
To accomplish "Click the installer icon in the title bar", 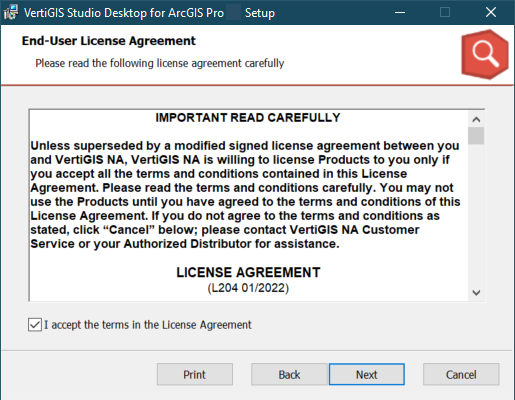I will (11, 13).
